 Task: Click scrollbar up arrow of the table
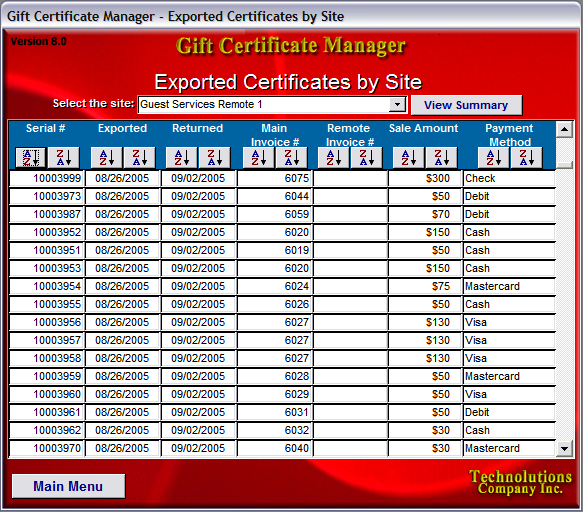coord(564,129)
